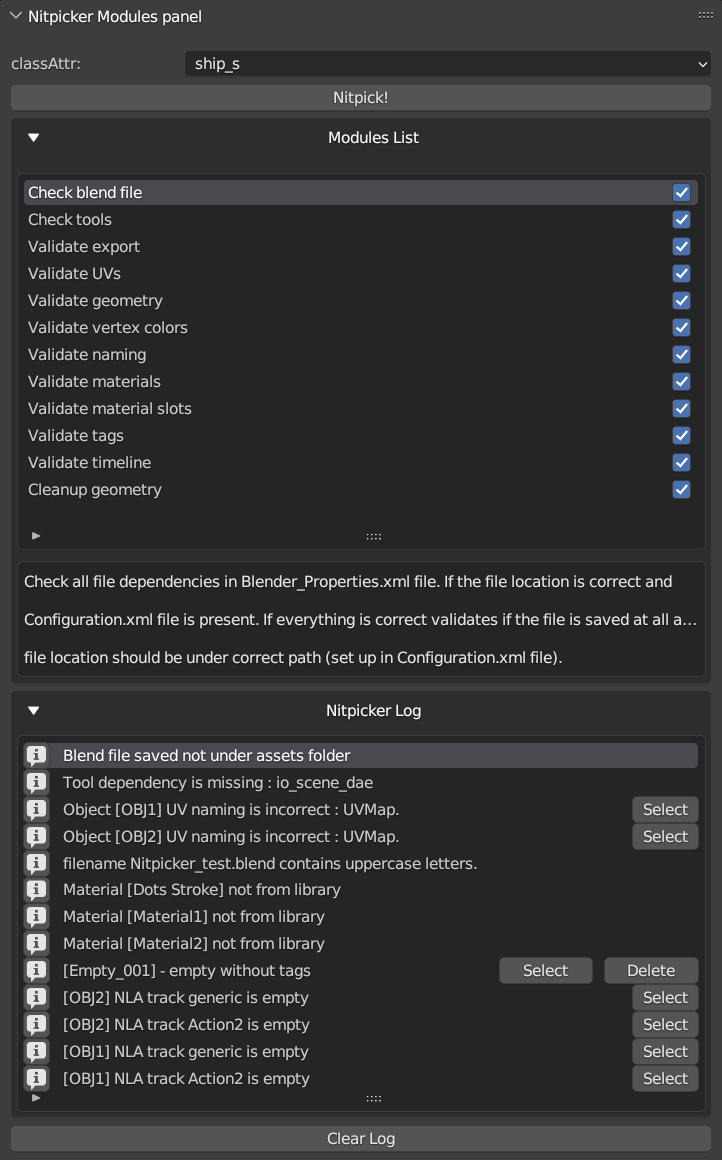Screen dimensions: 722x1160
Task: Click info icon for Material2 not from library
Action: [x=36, y=943]
